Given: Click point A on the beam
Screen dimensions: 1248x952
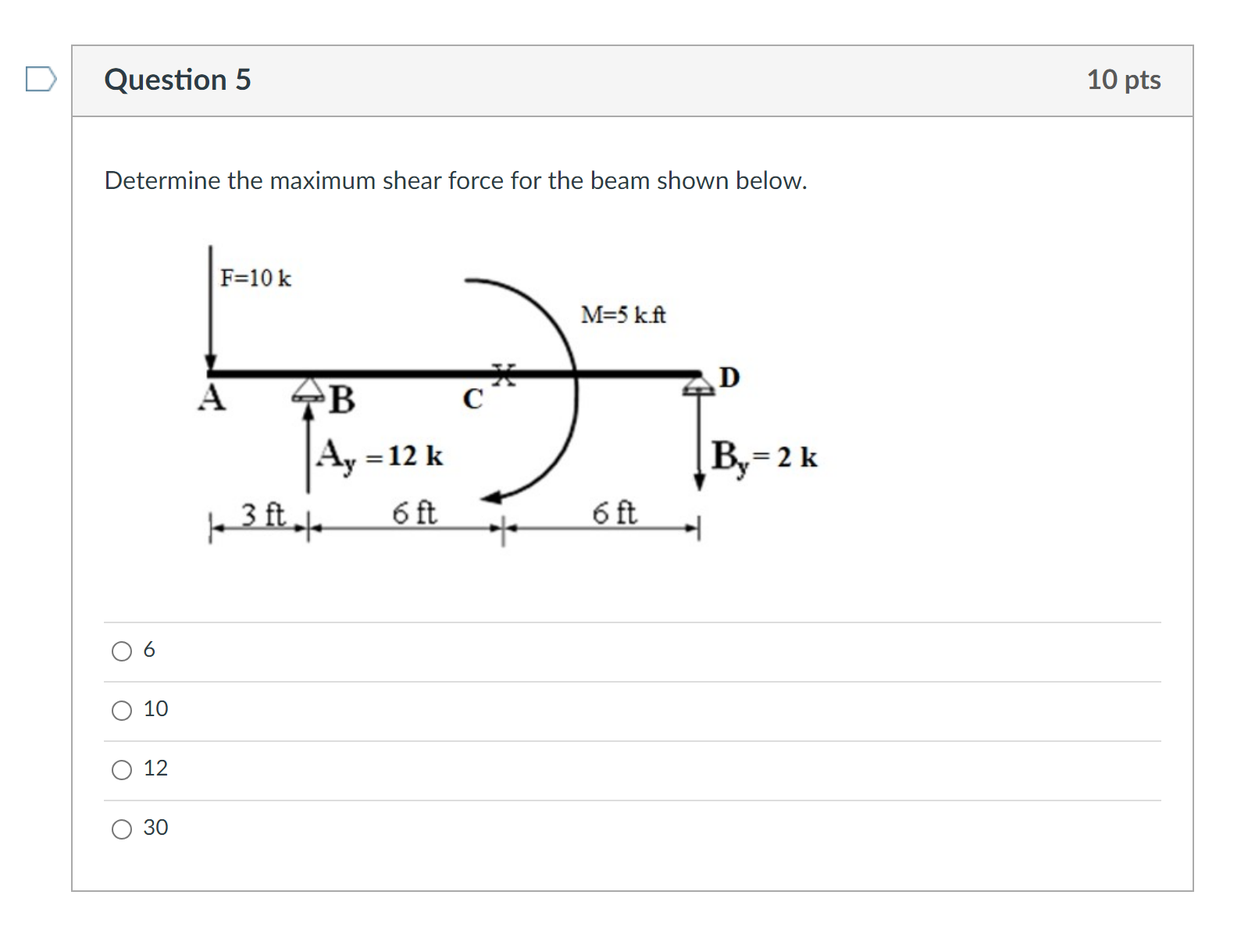Looking at the screenshot, I should [209, 395].
